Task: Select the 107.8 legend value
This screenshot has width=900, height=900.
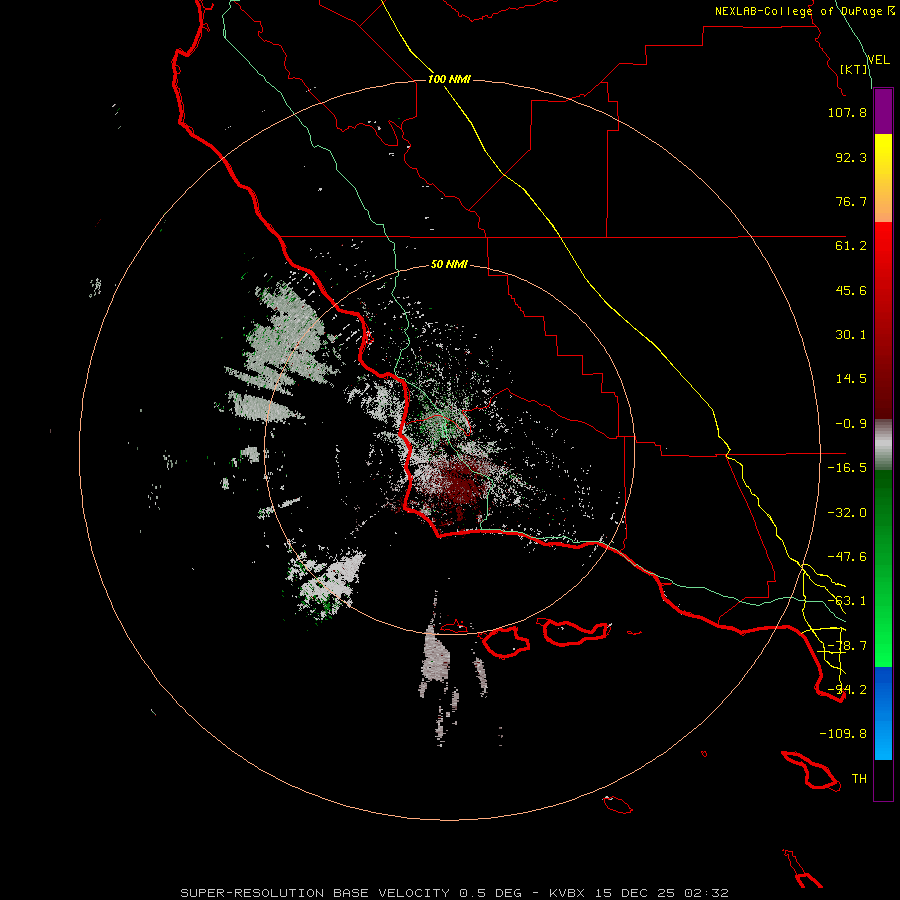Action: [x=847, y=112]
